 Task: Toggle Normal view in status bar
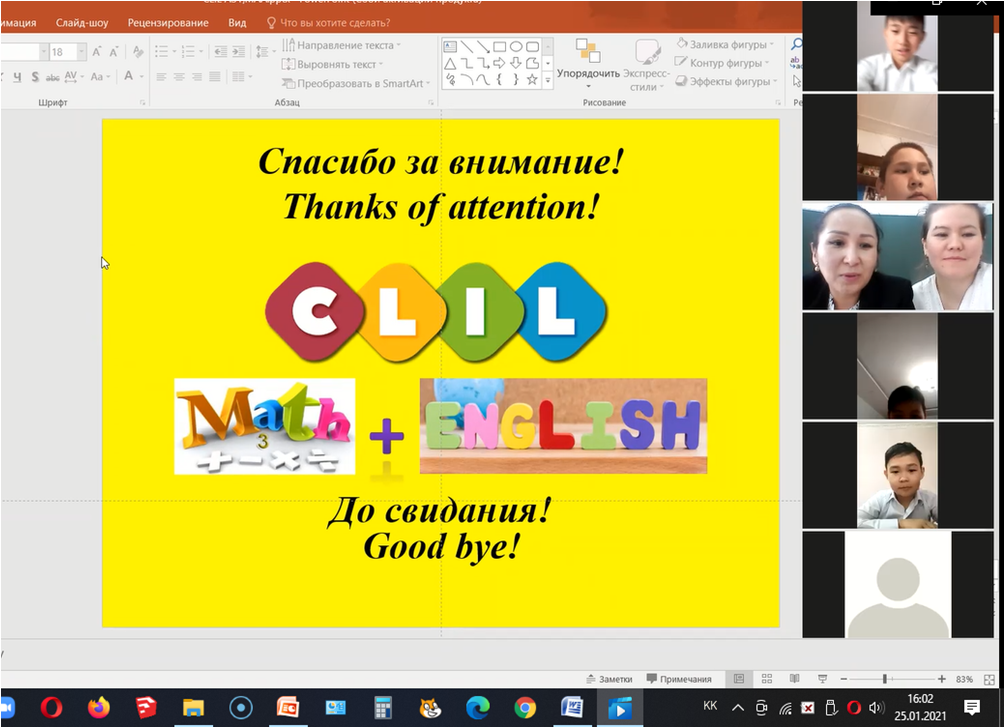[x=739, y=679]
